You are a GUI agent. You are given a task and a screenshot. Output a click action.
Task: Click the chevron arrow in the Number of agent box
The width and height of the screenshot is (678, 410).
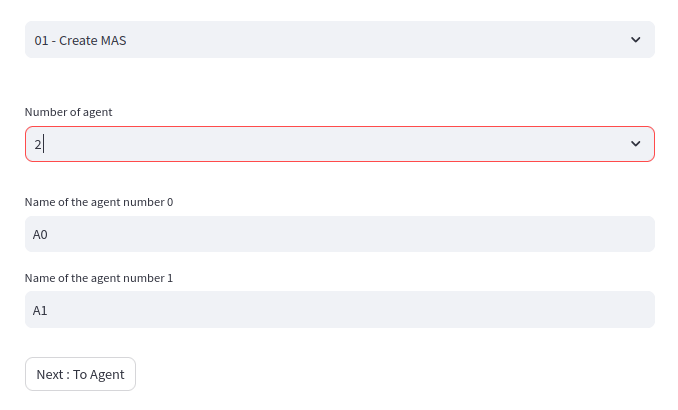coord(635,144)
